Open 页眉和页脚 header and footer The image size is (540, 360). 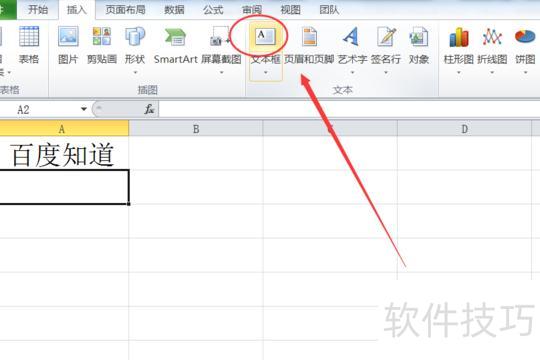[x=309, y=45]
